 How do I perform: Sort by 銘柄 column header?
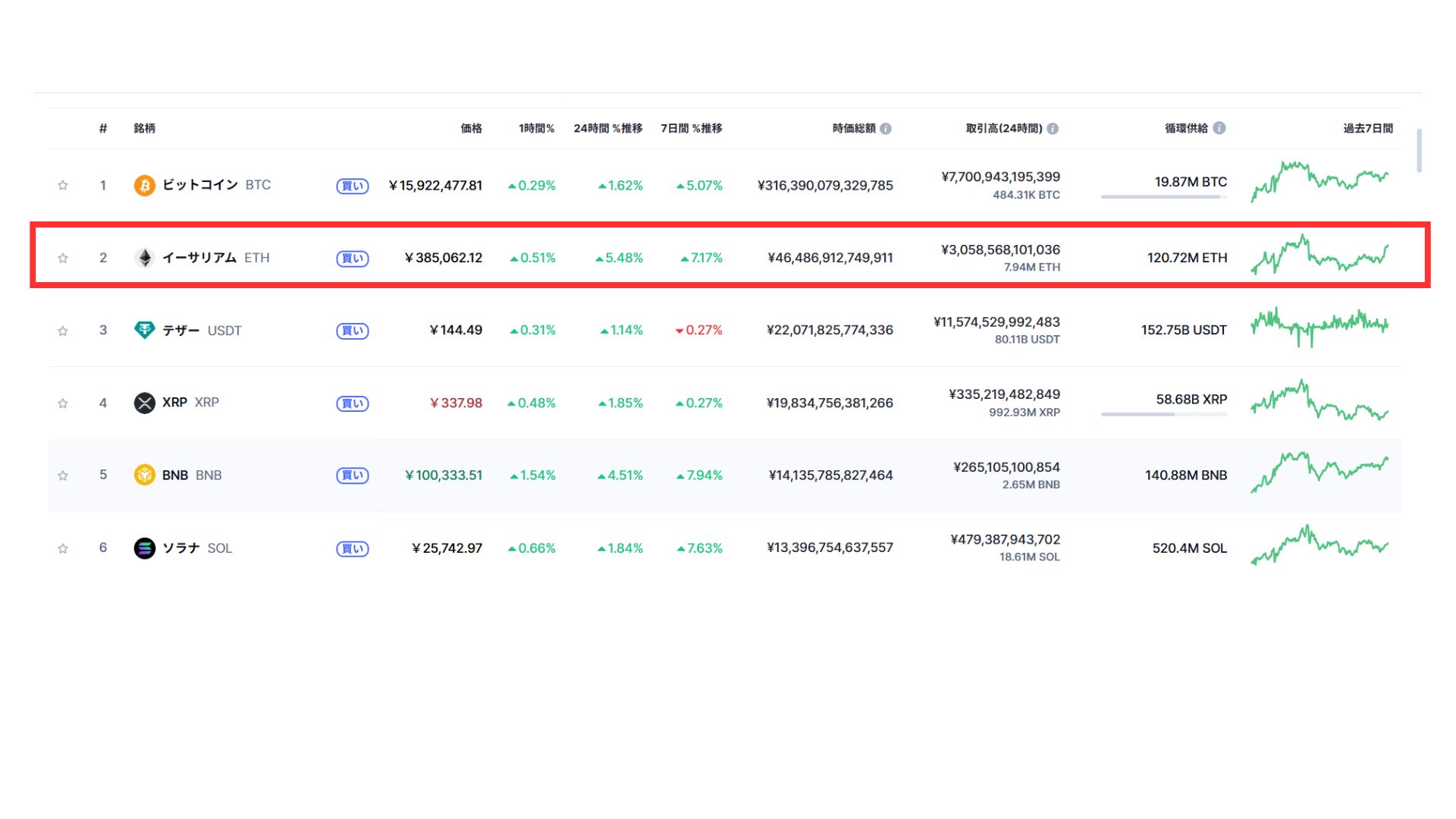pos(144,128)
